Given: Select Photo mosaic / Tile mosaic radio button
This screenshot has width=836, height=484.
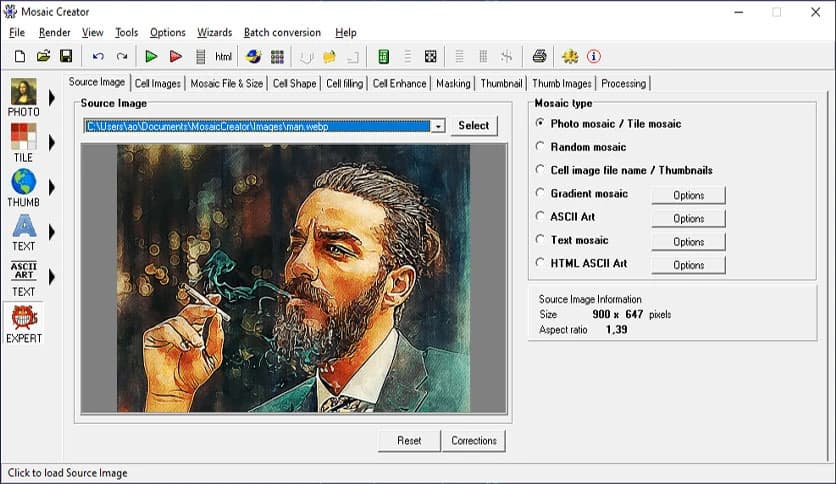Looking at the screenshot, I should (540, 123).
